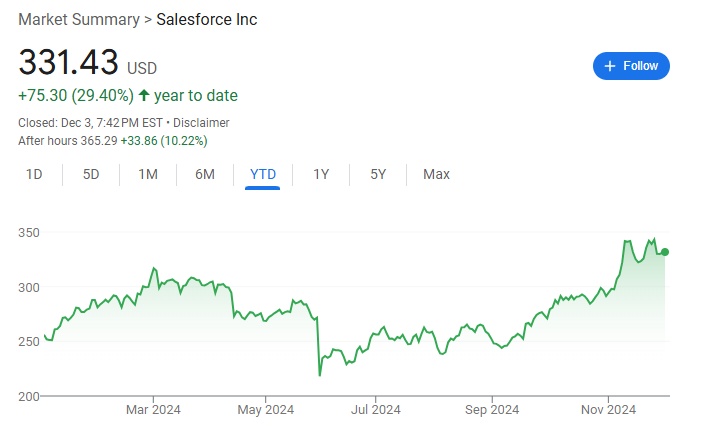This screenshot has width=705, height=429.
Task: Click the Mar 2024 axis label
Action: (x=152, y=408)
